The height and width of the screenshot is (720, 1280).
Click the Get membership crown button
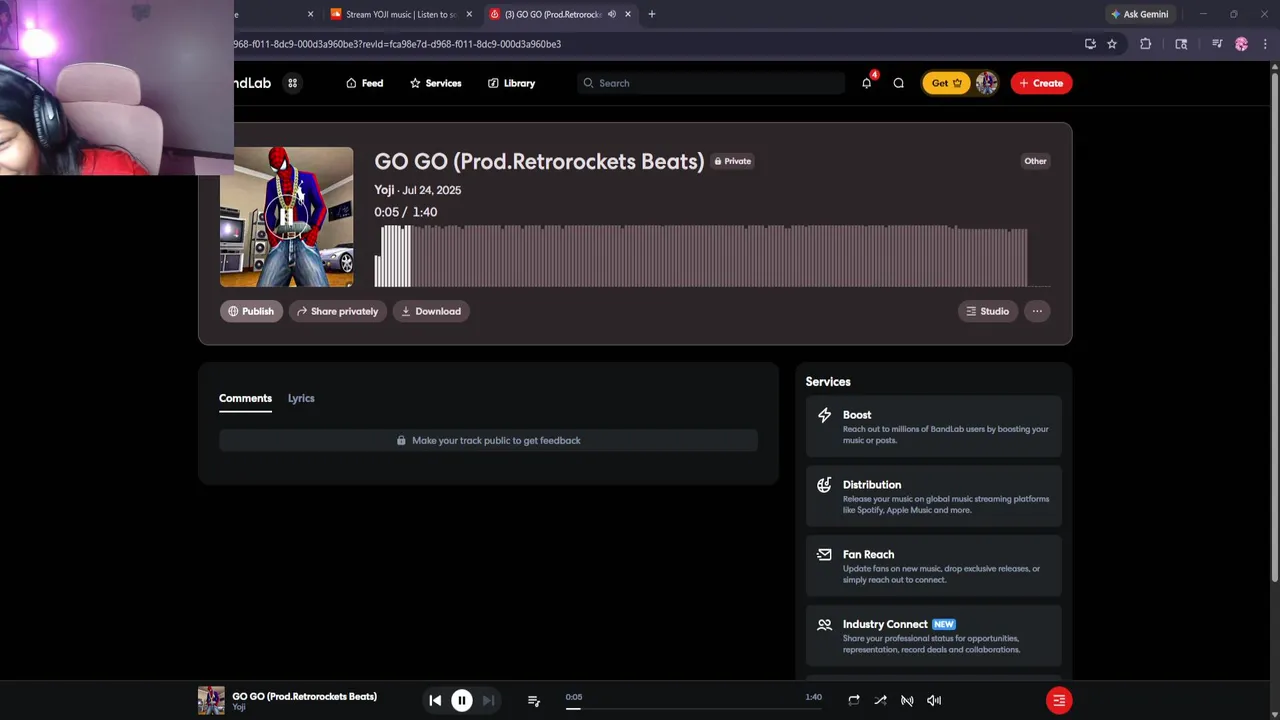(x=946, y=83)
